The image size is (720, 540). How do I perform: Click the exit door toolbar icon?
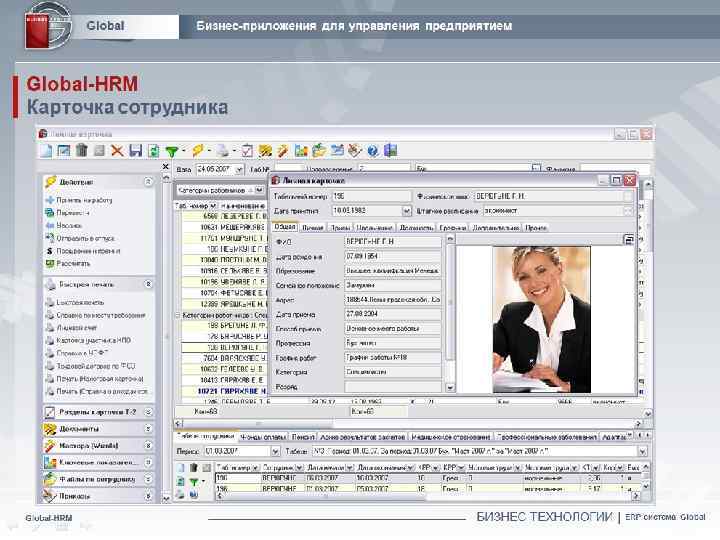click(x=390, y=151)
